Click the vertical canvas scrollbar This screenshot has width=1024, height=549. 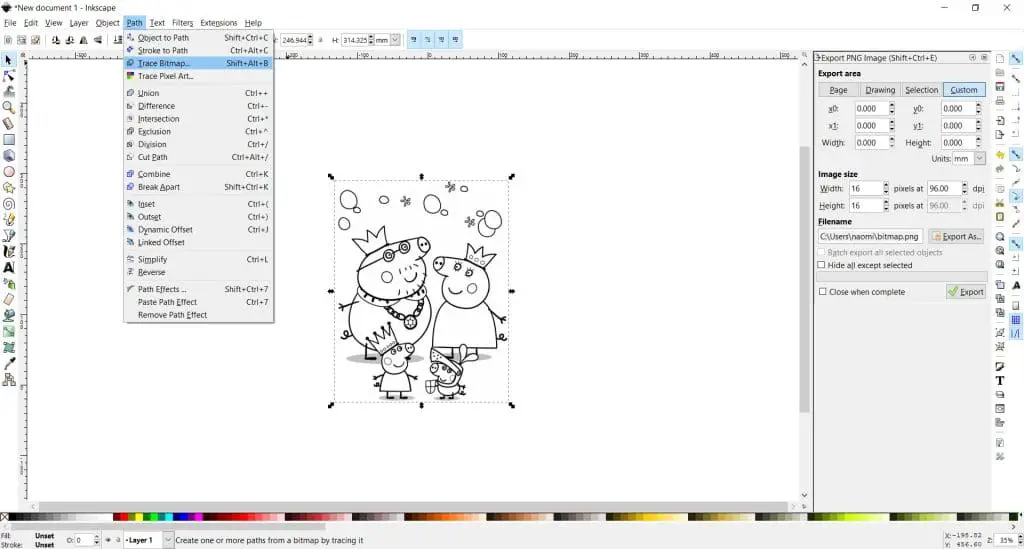[804, 279]
